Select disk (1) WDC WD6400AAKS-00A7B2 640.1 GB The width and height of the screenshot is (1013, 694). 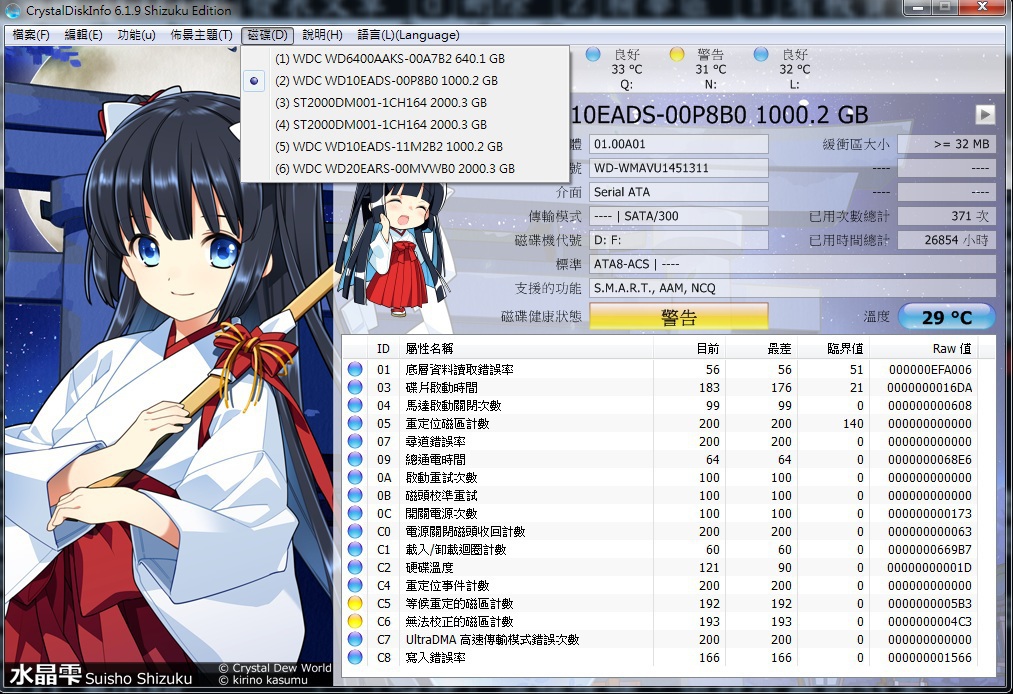[x=405, y=59]
